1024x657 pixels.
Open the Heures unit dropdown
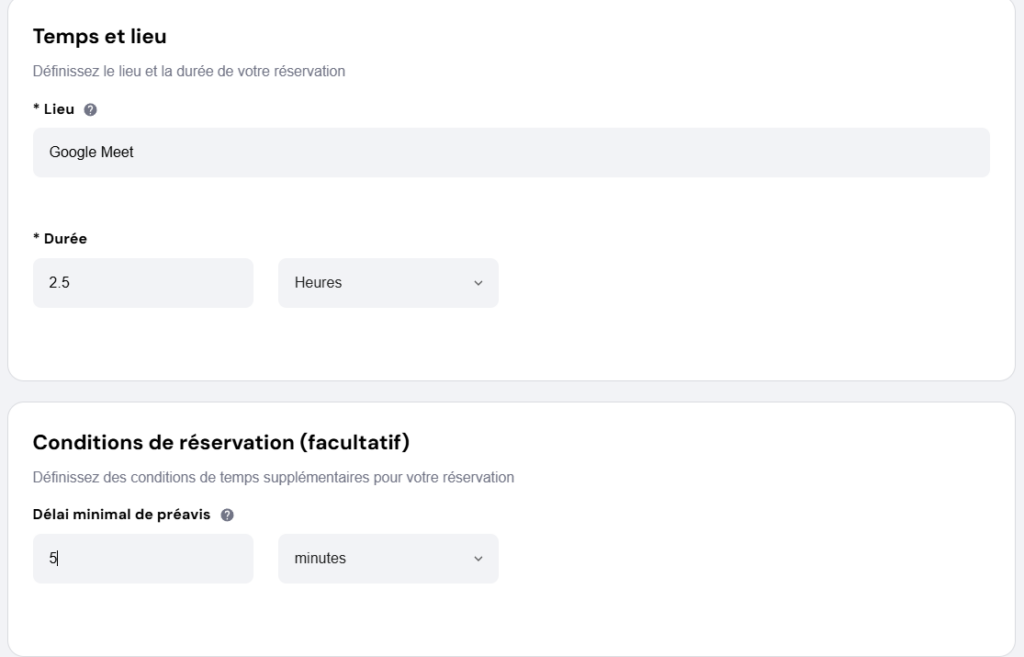pyautogui.click(x=388, y=283)
